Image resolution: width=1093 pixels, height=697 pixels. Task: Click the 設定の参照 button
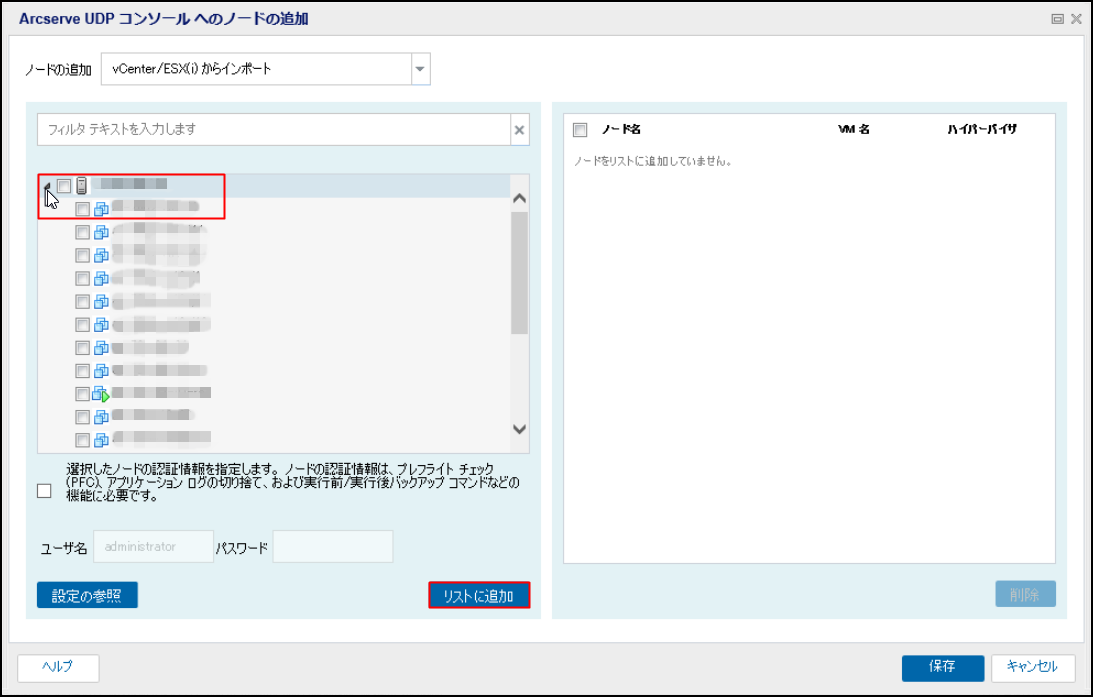(x=87, y=595)
